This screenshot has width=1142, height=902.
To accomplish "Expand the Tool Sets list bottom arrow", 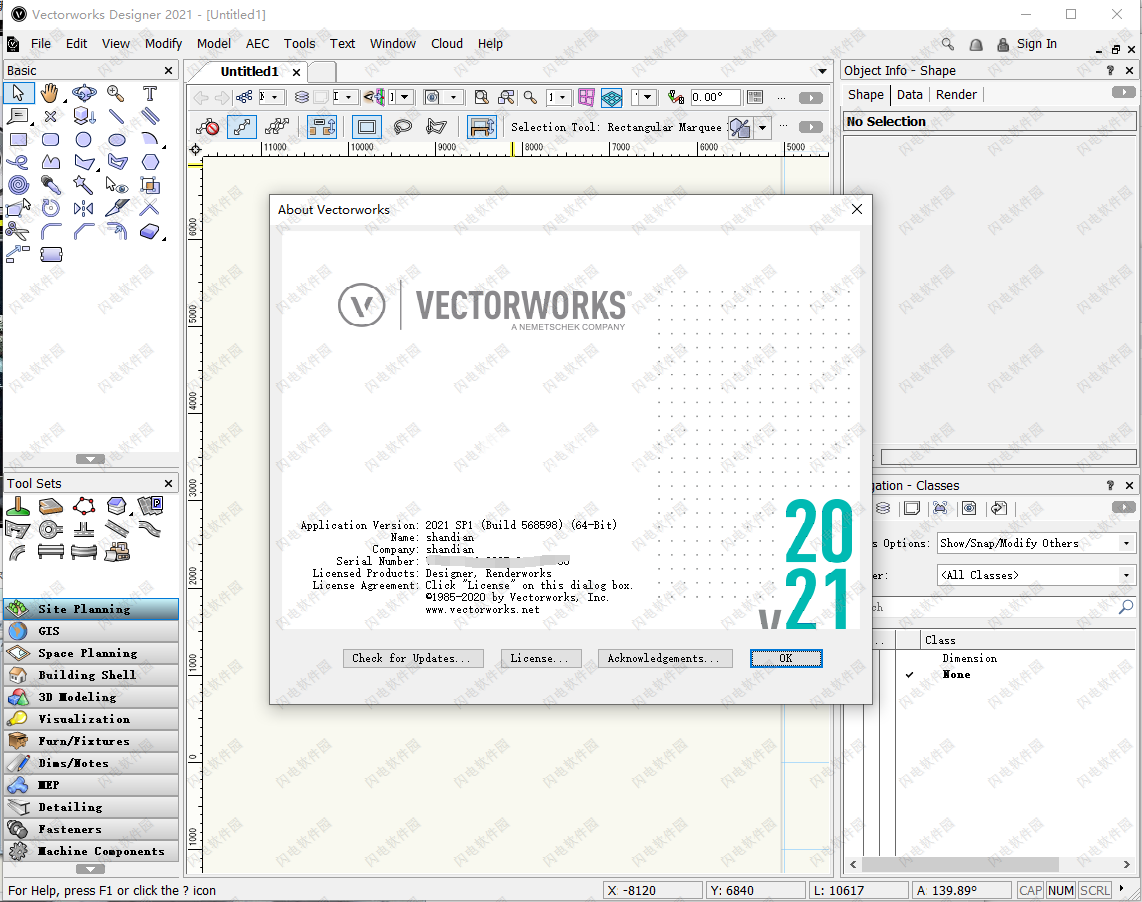I will [x=90, y=868].
